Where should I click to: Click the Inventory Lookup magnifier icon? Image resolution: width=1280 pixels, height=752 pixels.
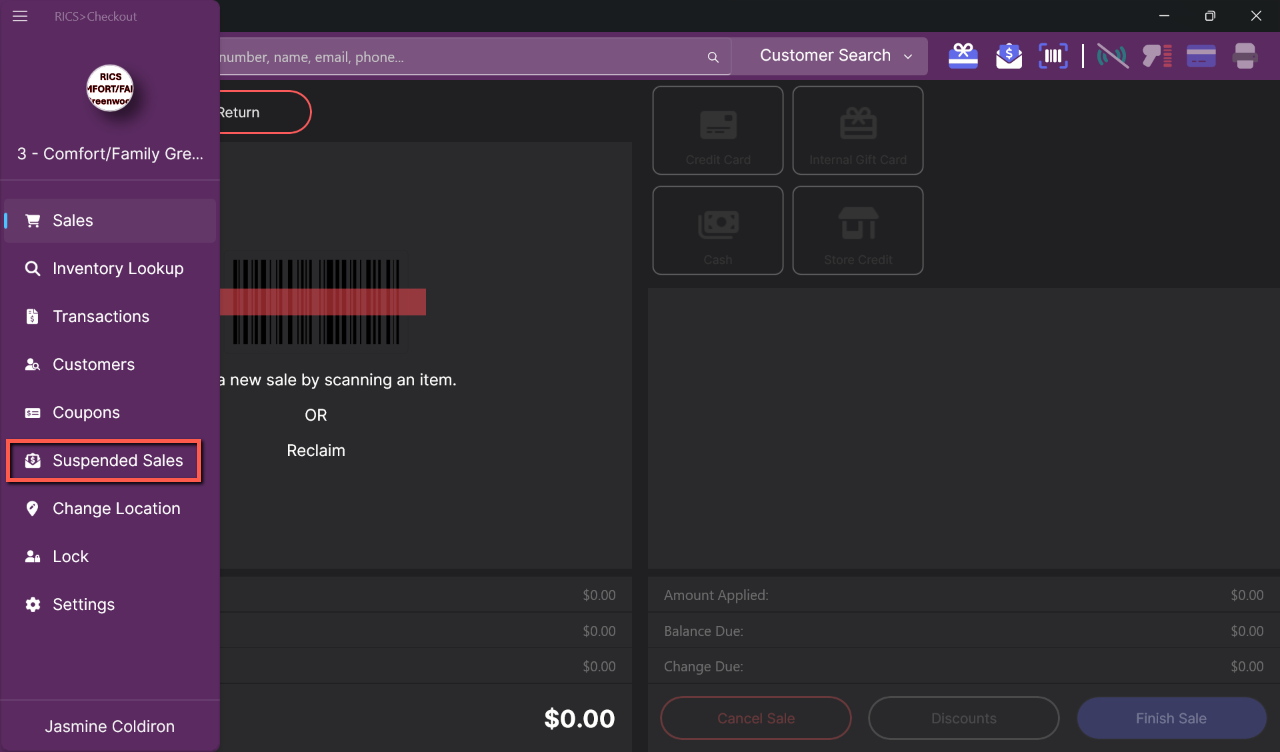(33, 269)
